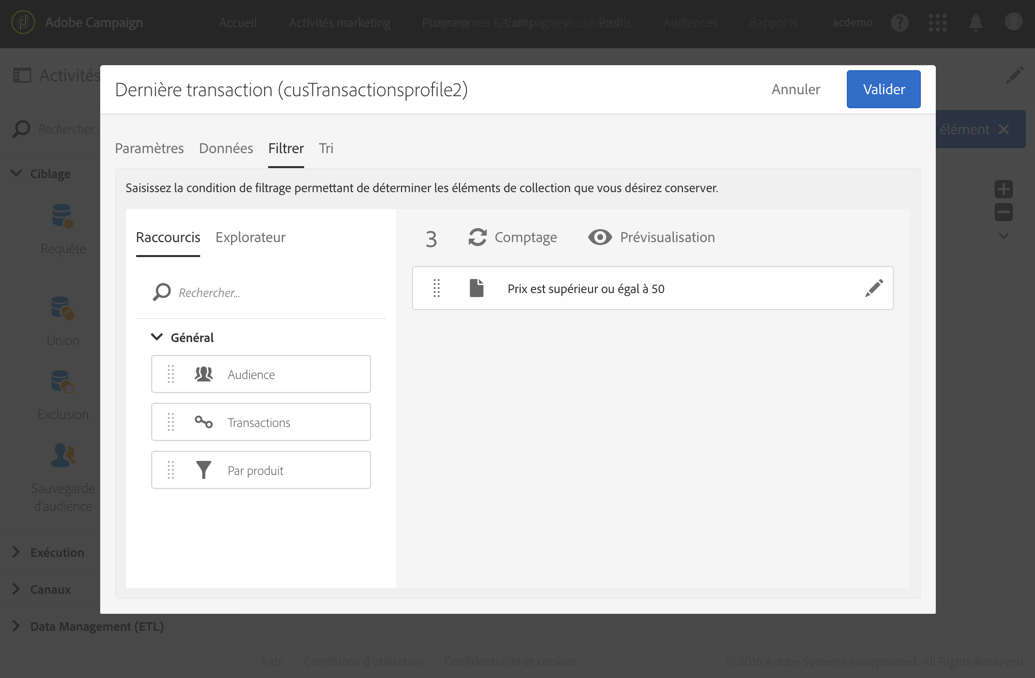
Task: Click the search magnifier in Raccourcis
Action: [x=162, y=292]
